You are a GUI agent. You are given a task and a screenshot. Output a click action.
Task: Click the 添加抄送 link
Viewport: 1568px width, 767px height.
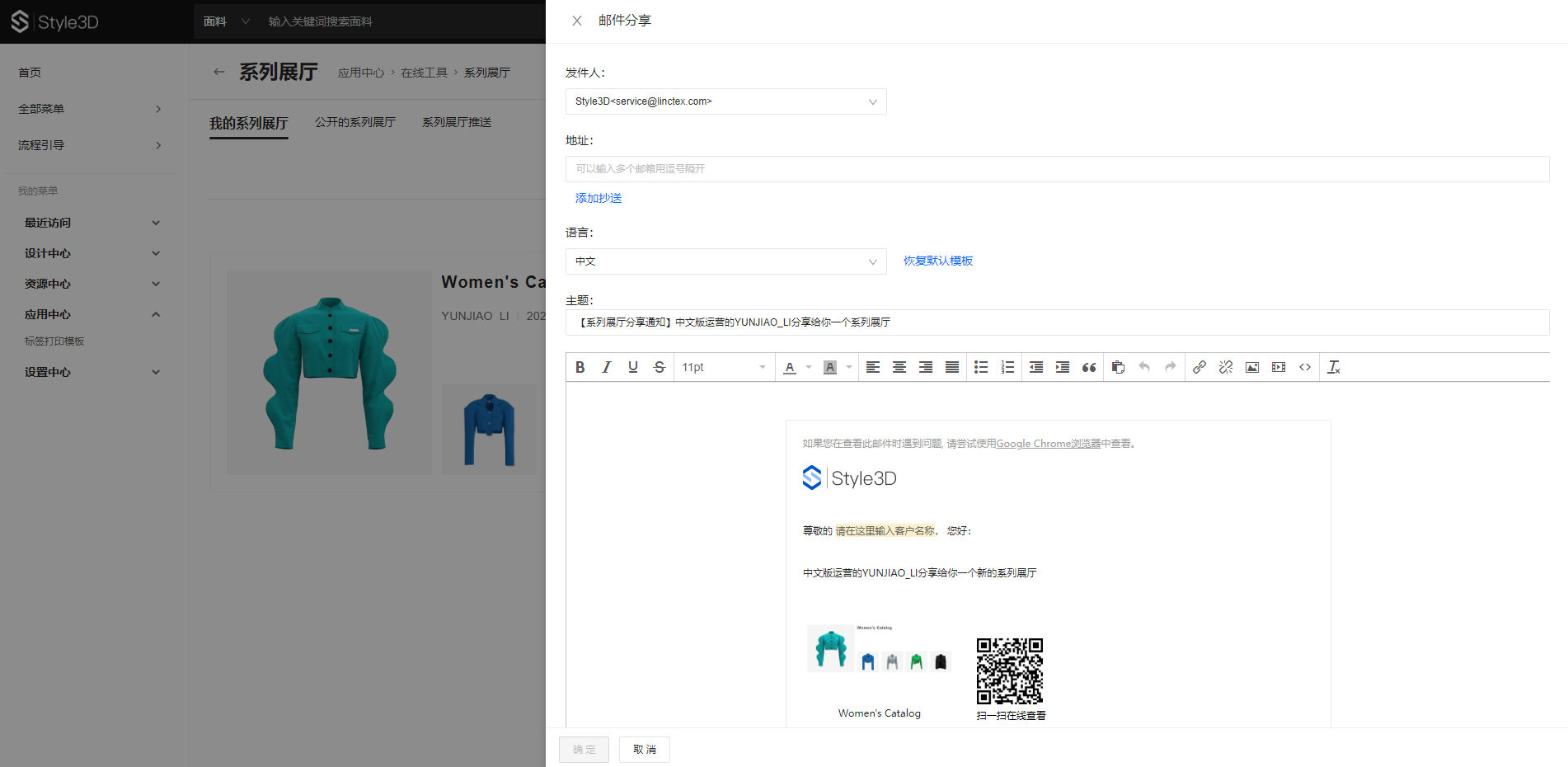coord(599,198)
